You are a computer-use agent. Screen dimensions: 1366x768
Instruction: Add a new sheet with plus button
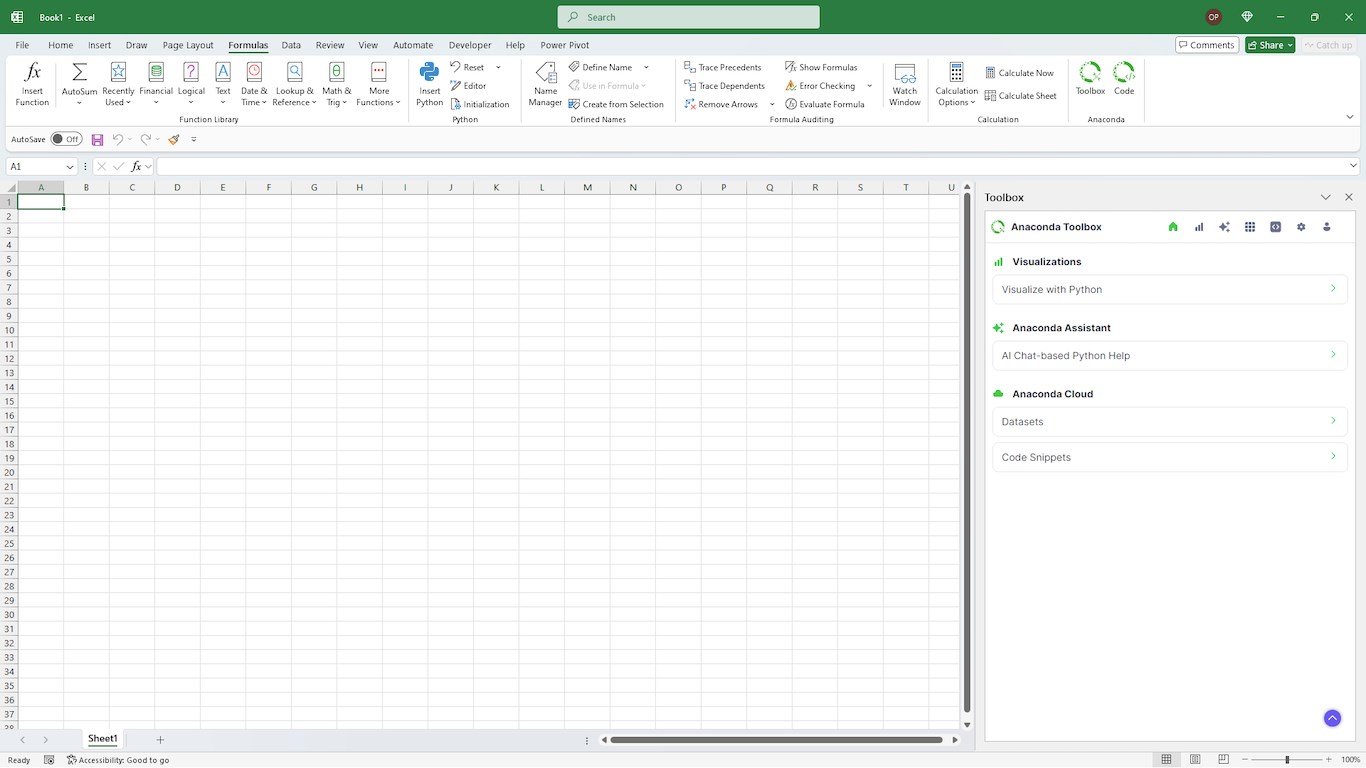point(160,740)
